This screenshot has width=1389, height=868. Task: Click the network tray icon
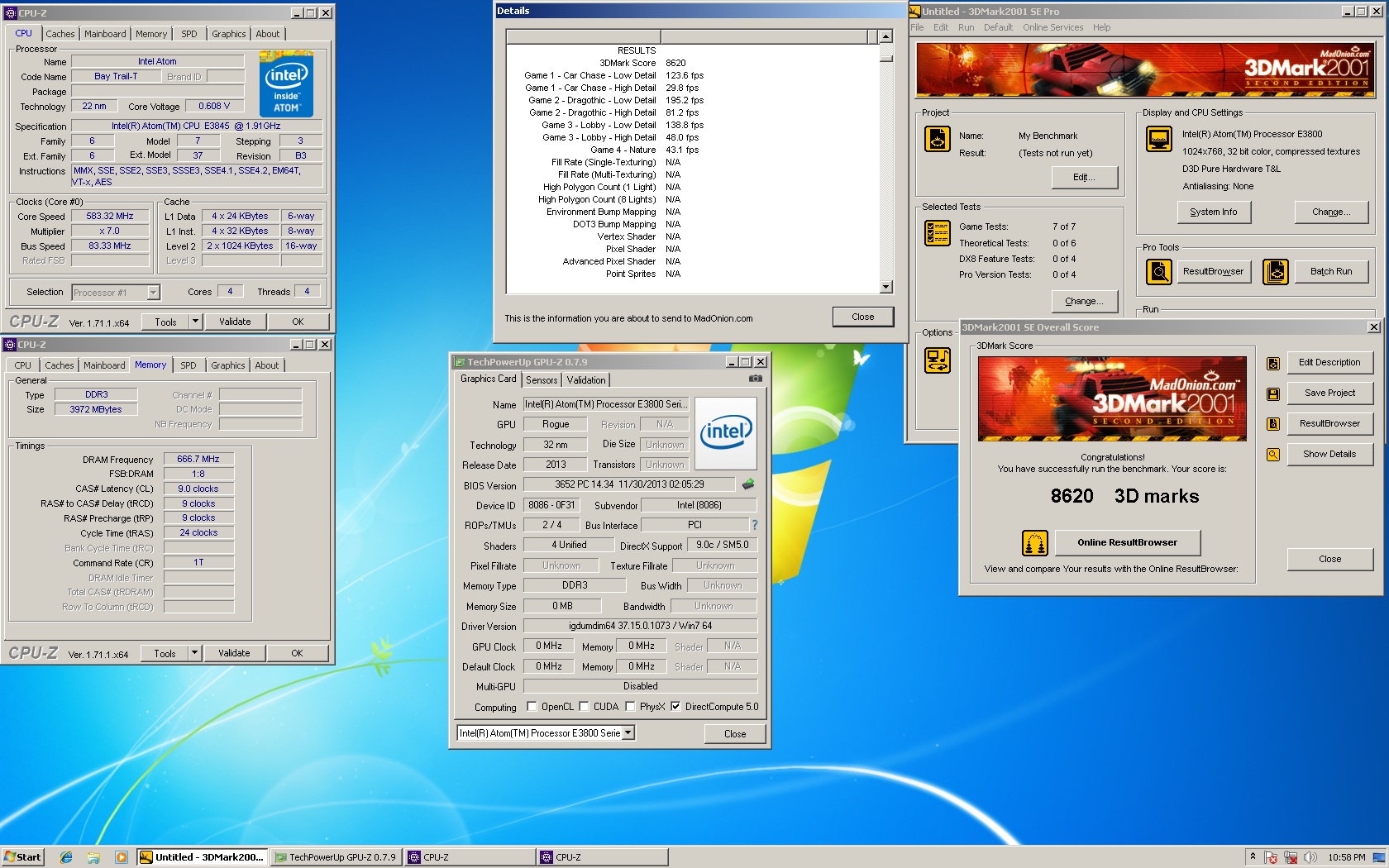1290,857
